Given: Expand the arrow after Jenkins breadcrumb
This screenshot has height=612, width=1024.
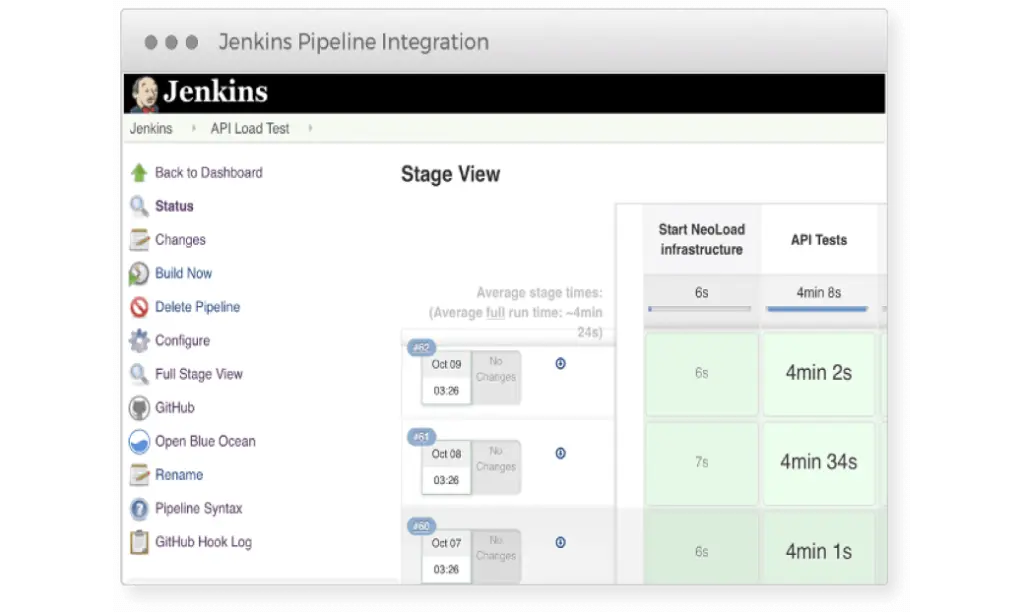Looking at the screenshot, I should point(193,129).
